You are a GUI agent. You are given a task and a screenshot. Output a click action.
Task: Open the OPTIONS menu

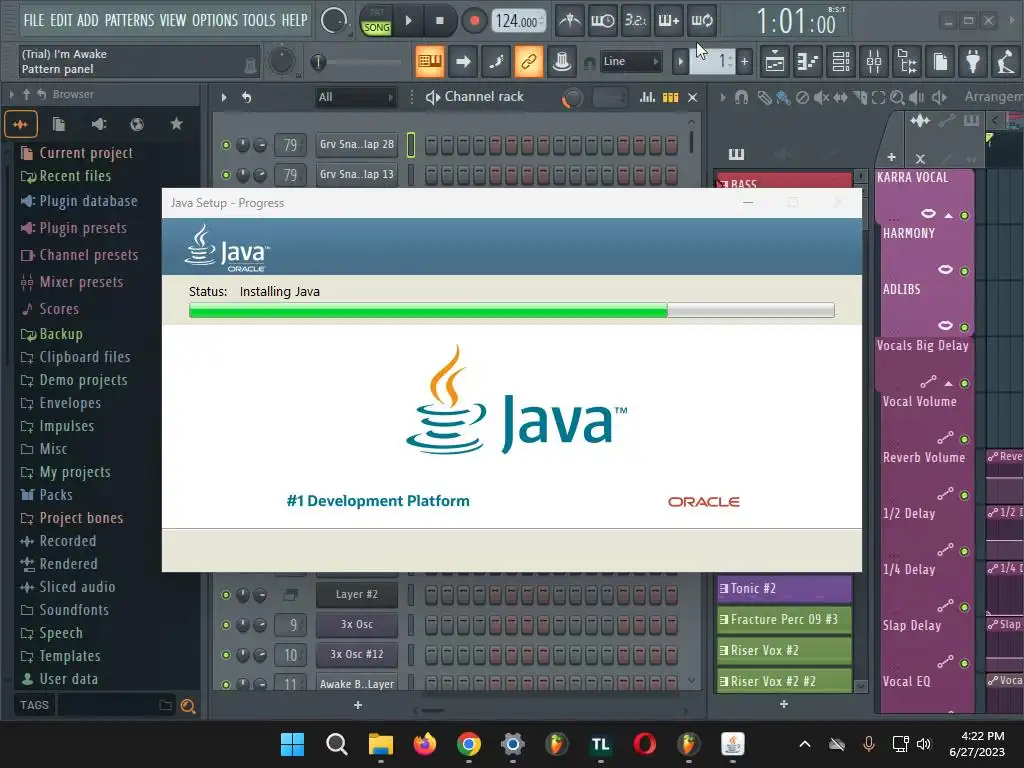[215, 20]
